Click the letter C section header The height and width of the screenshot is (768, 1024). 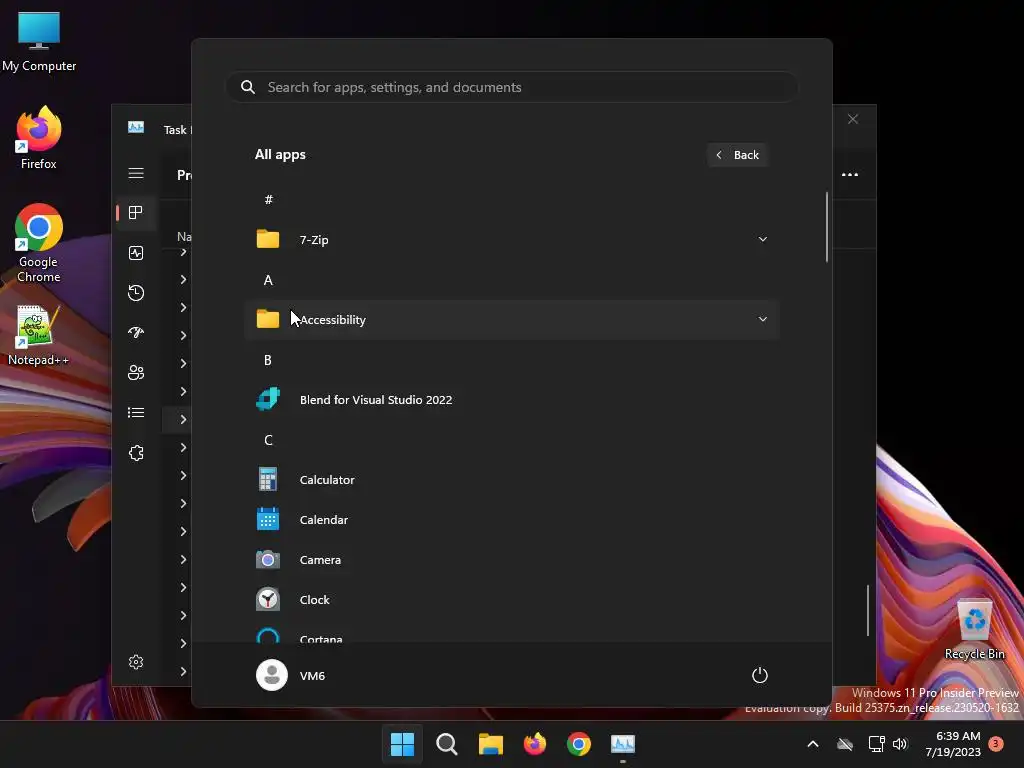coord(268,440)
